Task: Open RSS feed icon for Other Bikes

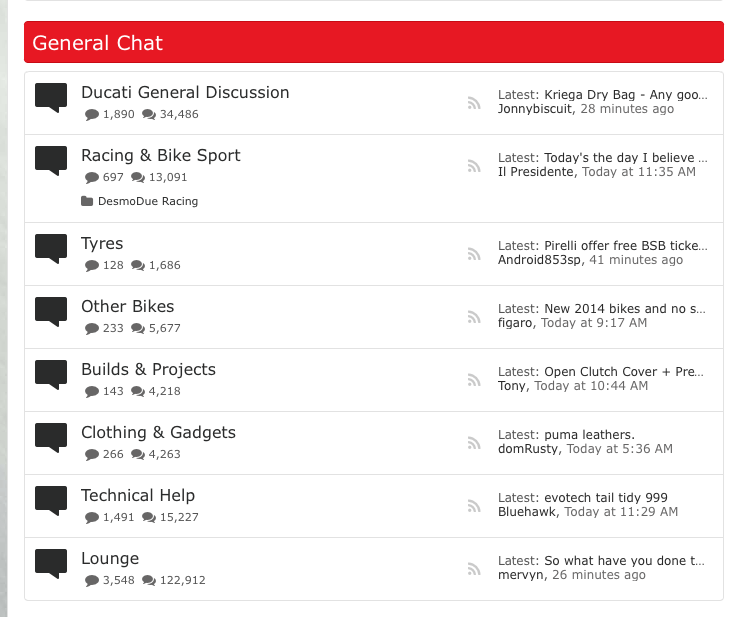Action: pos(474,317)
